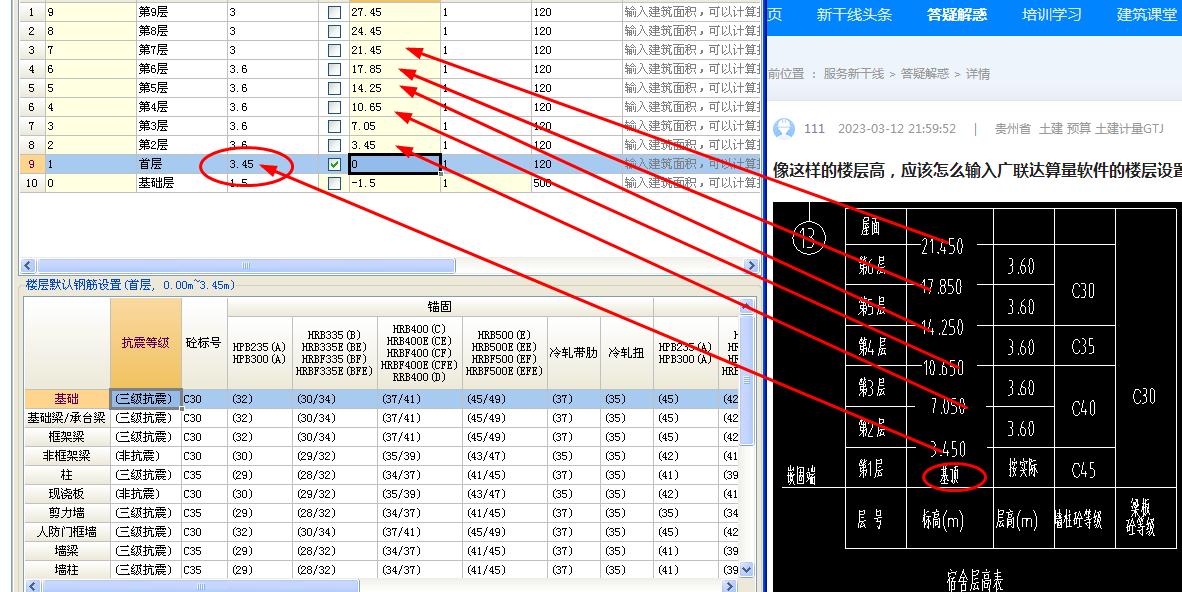Select the 墙柱 row header
The image size is (1182, 592).
67,569
